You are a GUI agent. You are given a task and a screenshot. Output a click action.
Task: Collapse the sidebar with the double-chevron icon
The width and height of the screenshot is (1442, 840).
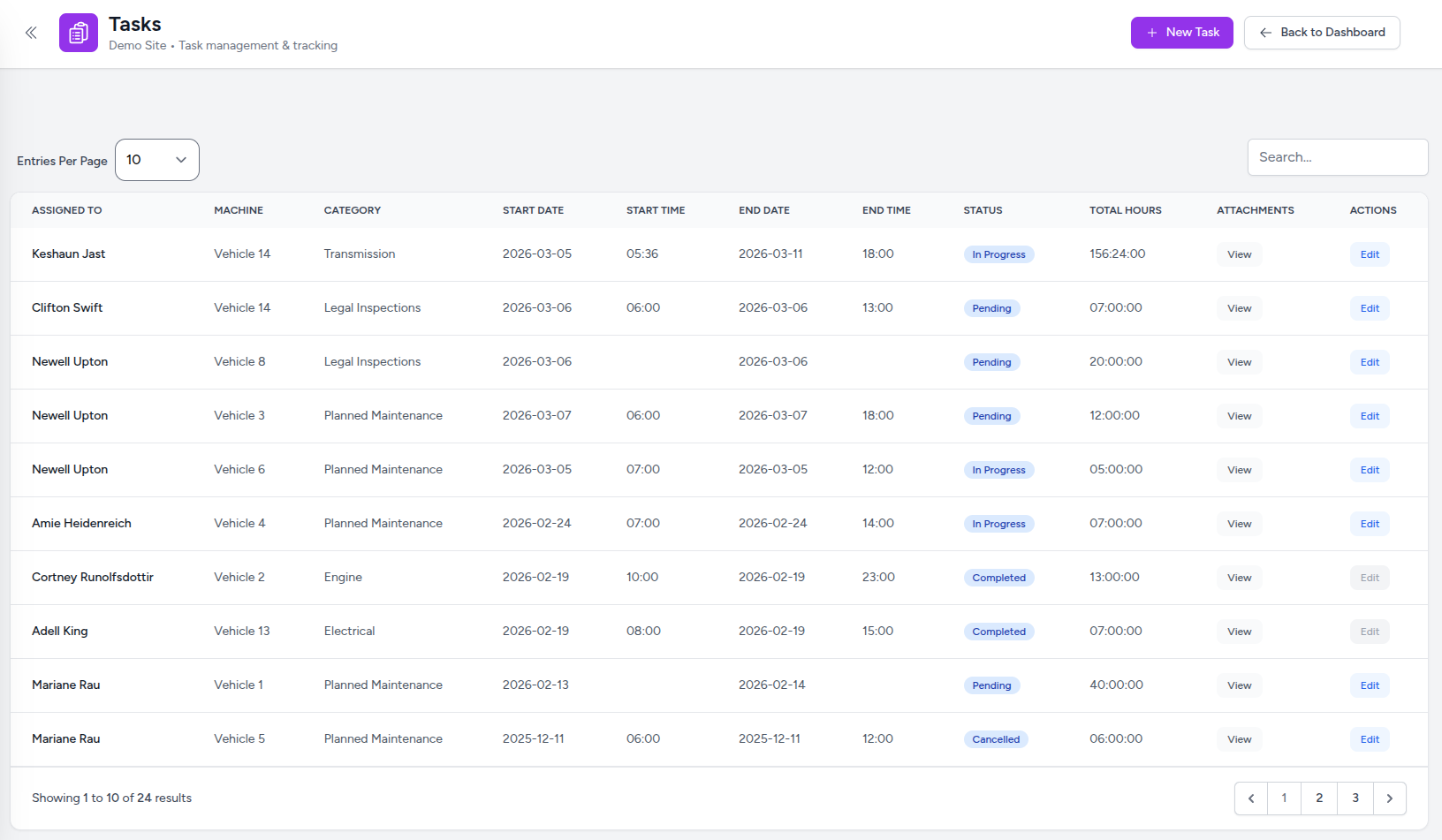coord(31,32)
